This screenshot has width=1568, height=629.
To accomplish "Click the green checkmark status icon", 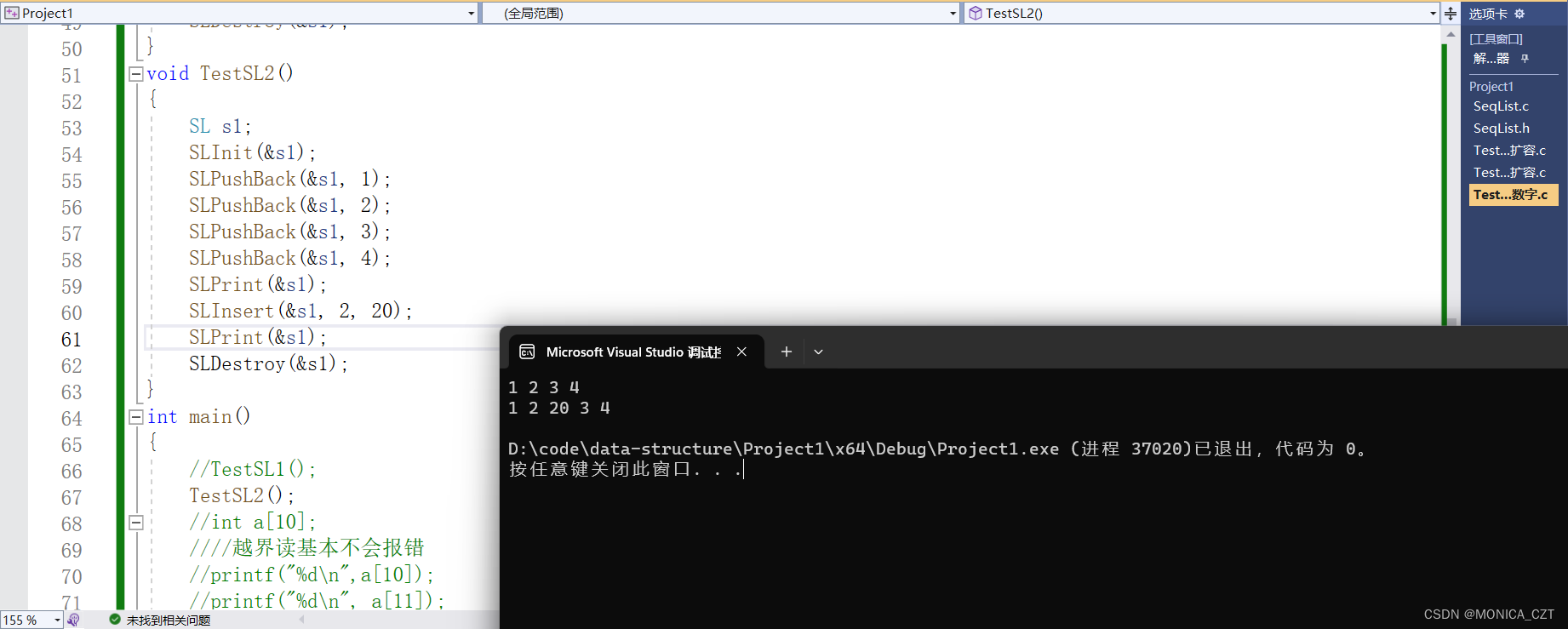I will pyautogui.click(x=115, y=620).
